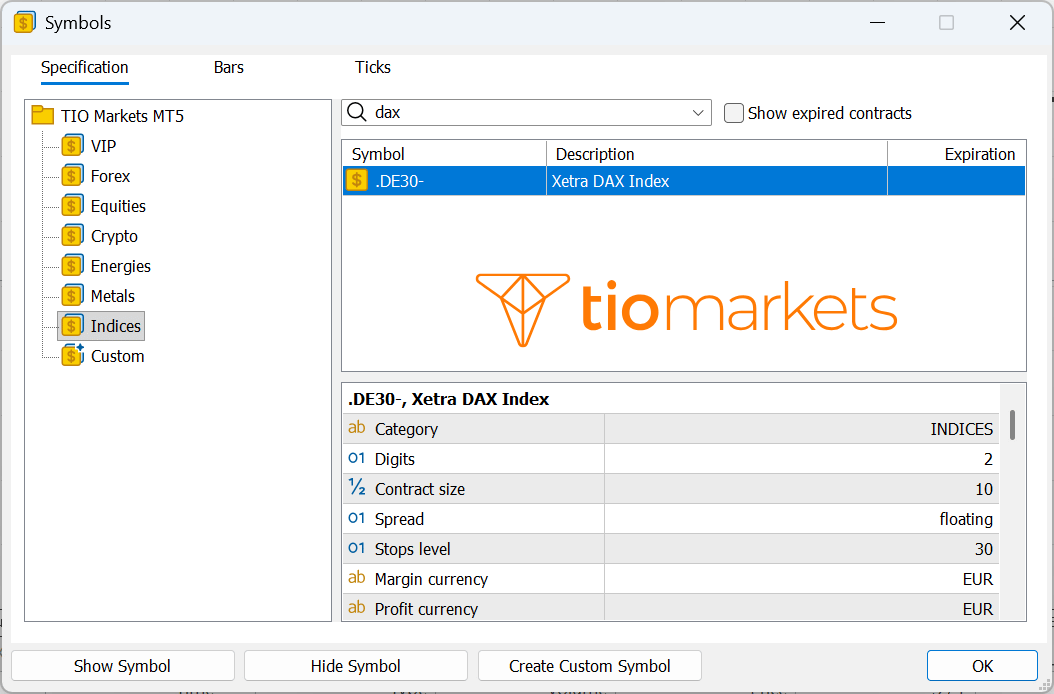Click the ½ icon beside Contract size
Image resolution: width=1054 pixels, height=694 pixels.
click(356, 488)
